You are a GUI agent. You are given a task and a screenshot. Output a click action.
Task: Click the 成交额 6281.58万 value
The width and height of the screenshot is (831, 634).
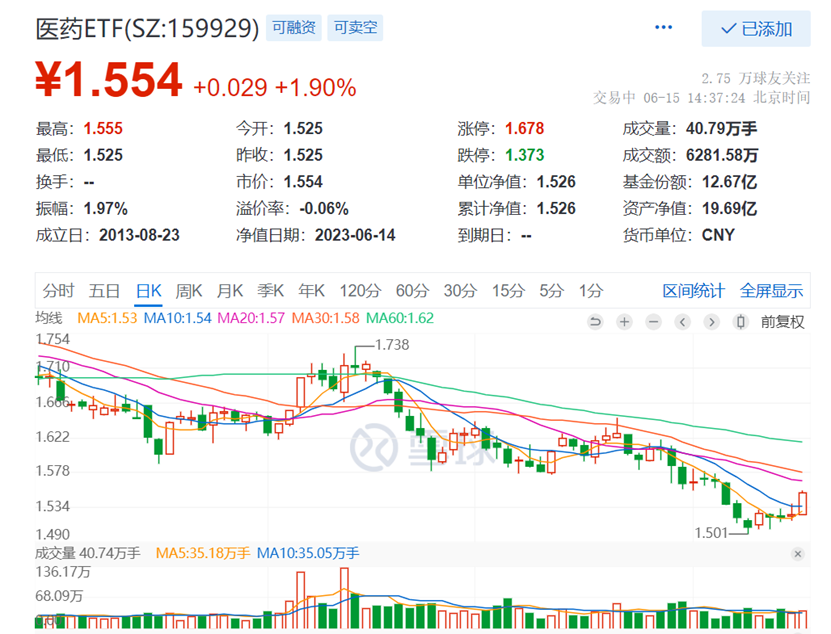722,155
